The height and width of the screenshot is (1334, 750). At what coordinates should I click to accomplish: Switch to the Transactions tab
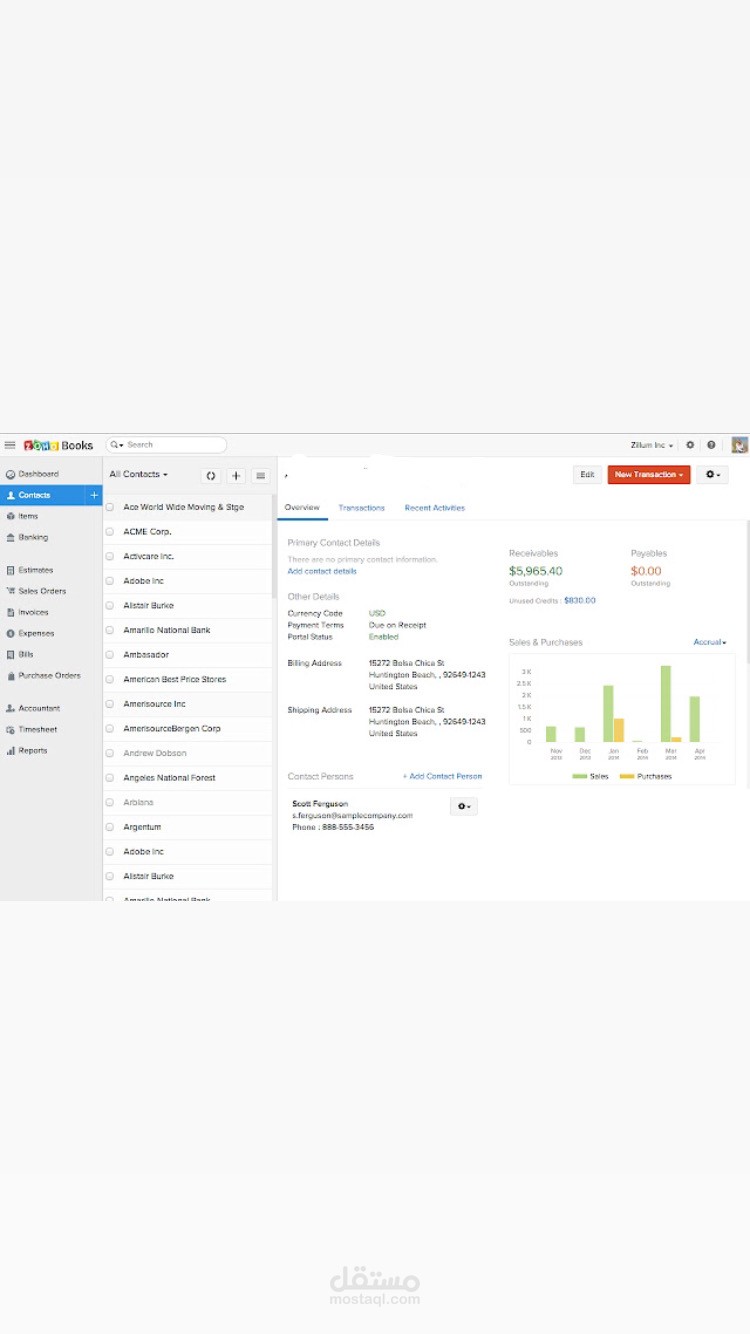362,508
